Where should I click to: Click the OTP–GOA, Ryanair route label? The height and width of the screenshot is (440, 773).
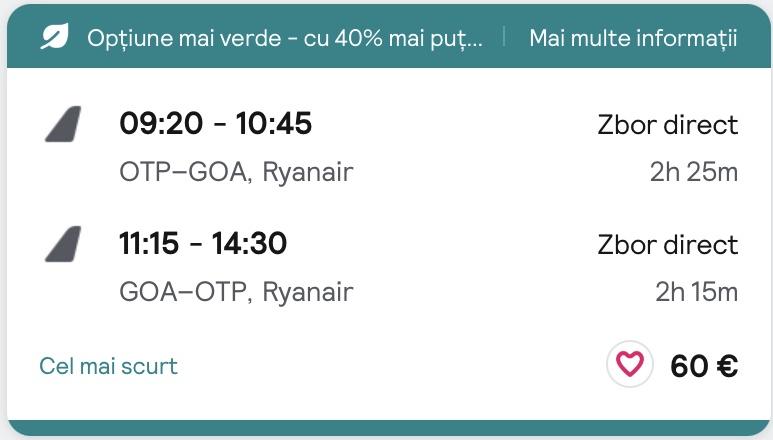pos(236,173)
